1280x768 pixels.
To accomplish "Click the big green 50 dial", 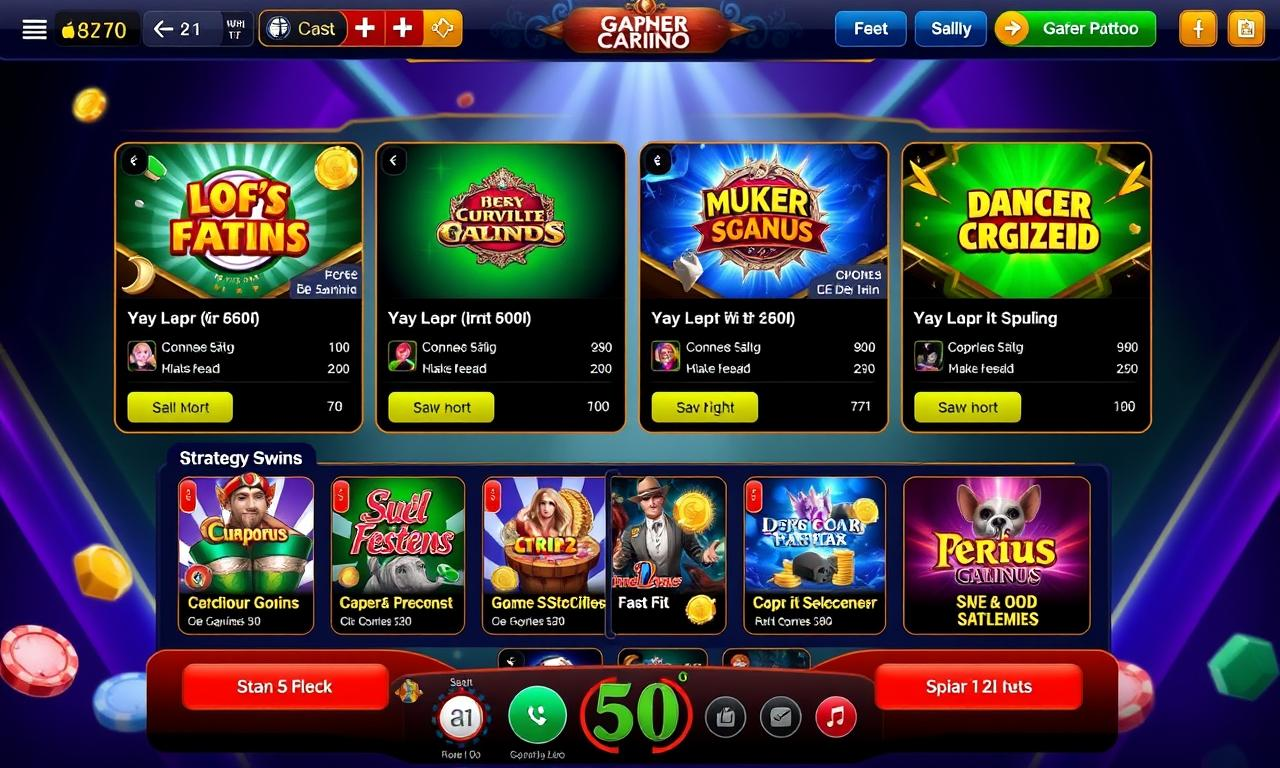I will [x=635, y=713].
